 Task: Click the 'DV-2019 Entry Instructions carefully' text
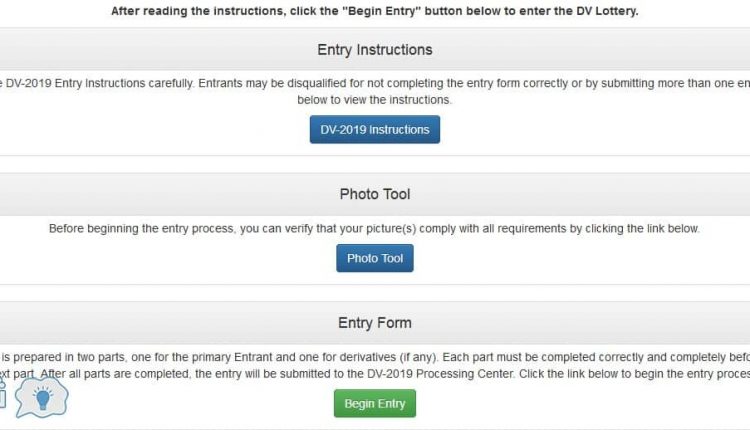(100, 83)
